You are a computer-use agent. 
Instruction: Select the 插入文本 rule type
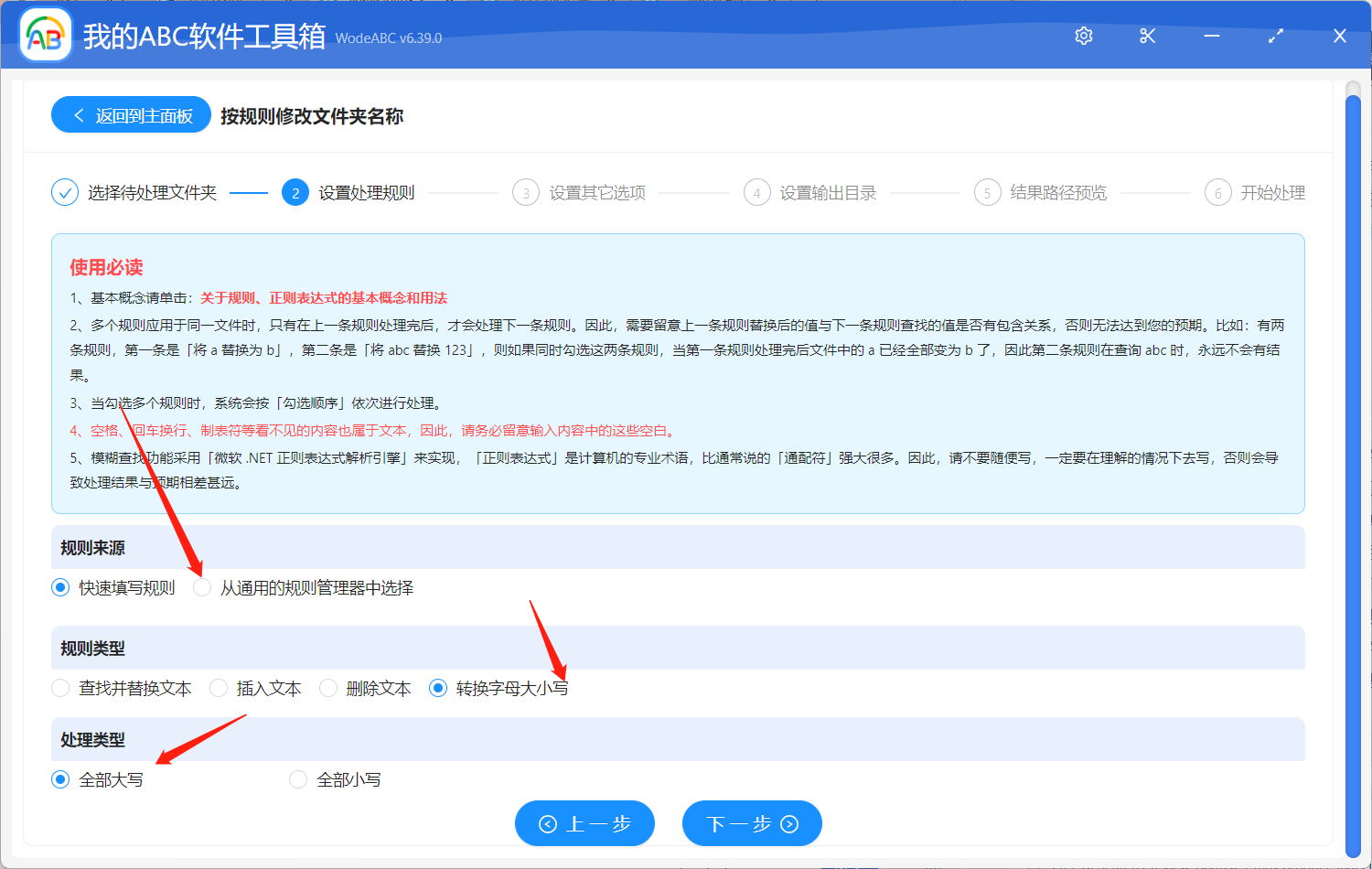pyautogui.click(x=218, y=687)
